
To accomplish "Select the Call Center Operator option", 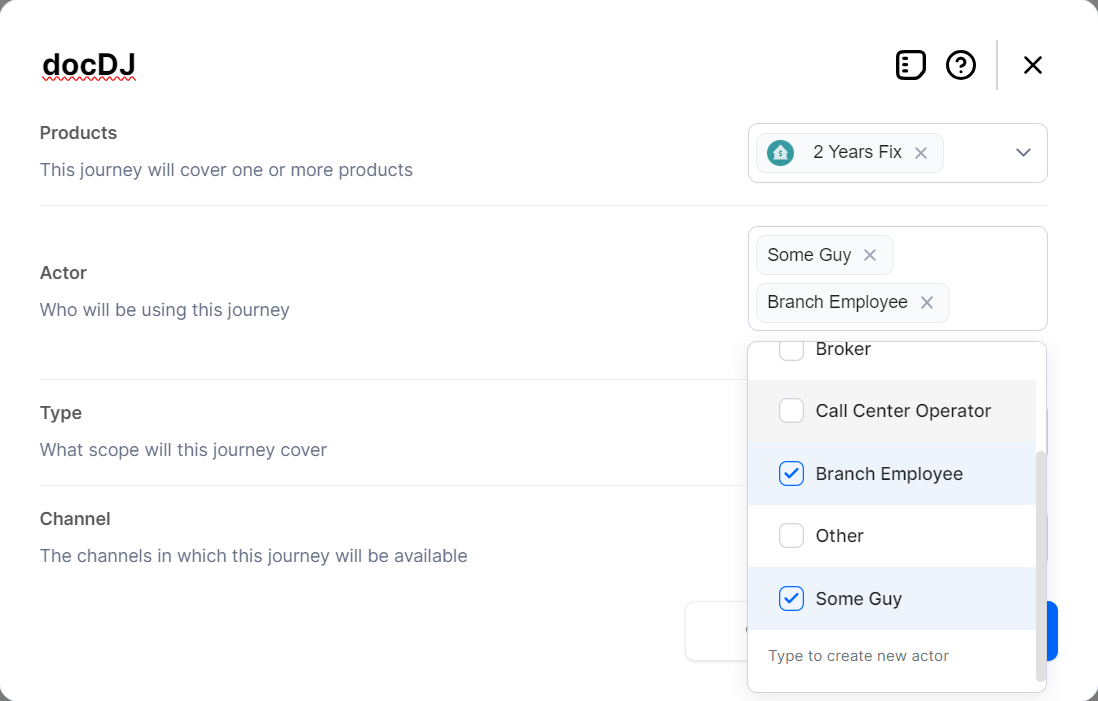I will coord(903,411).
